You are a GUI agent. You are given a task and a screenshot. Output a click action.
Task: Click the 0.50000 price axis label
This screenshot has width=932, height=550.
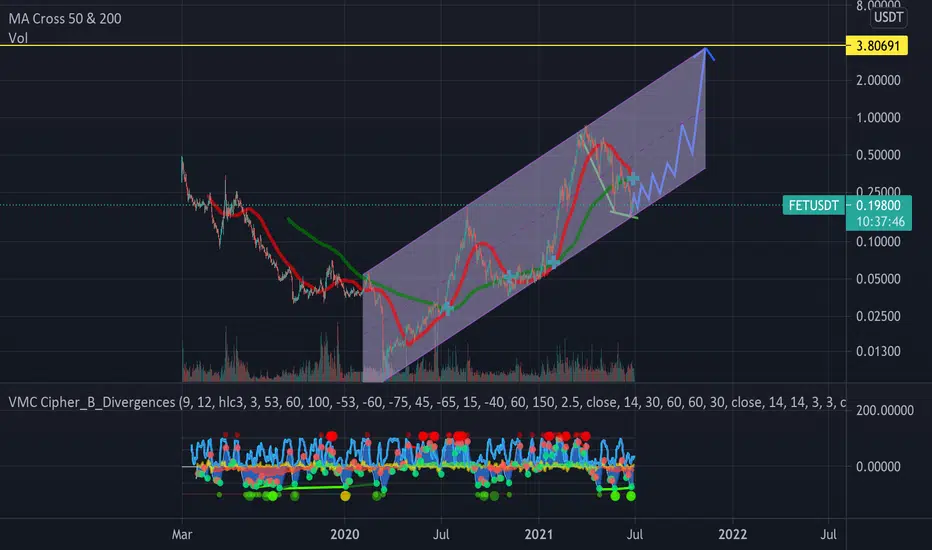tap(878, 155)
